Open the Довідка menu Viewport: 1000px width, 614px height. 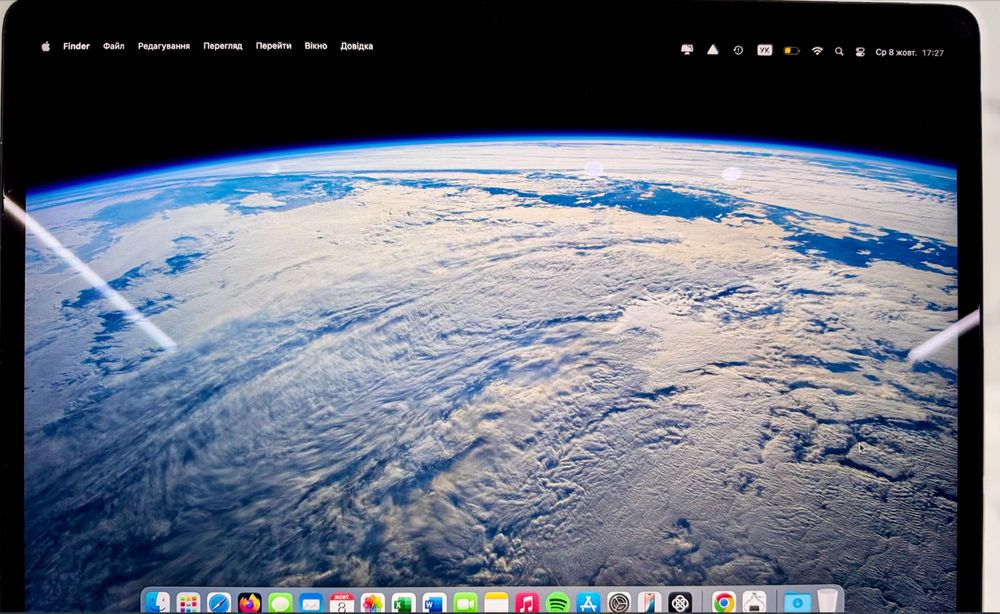357,46
